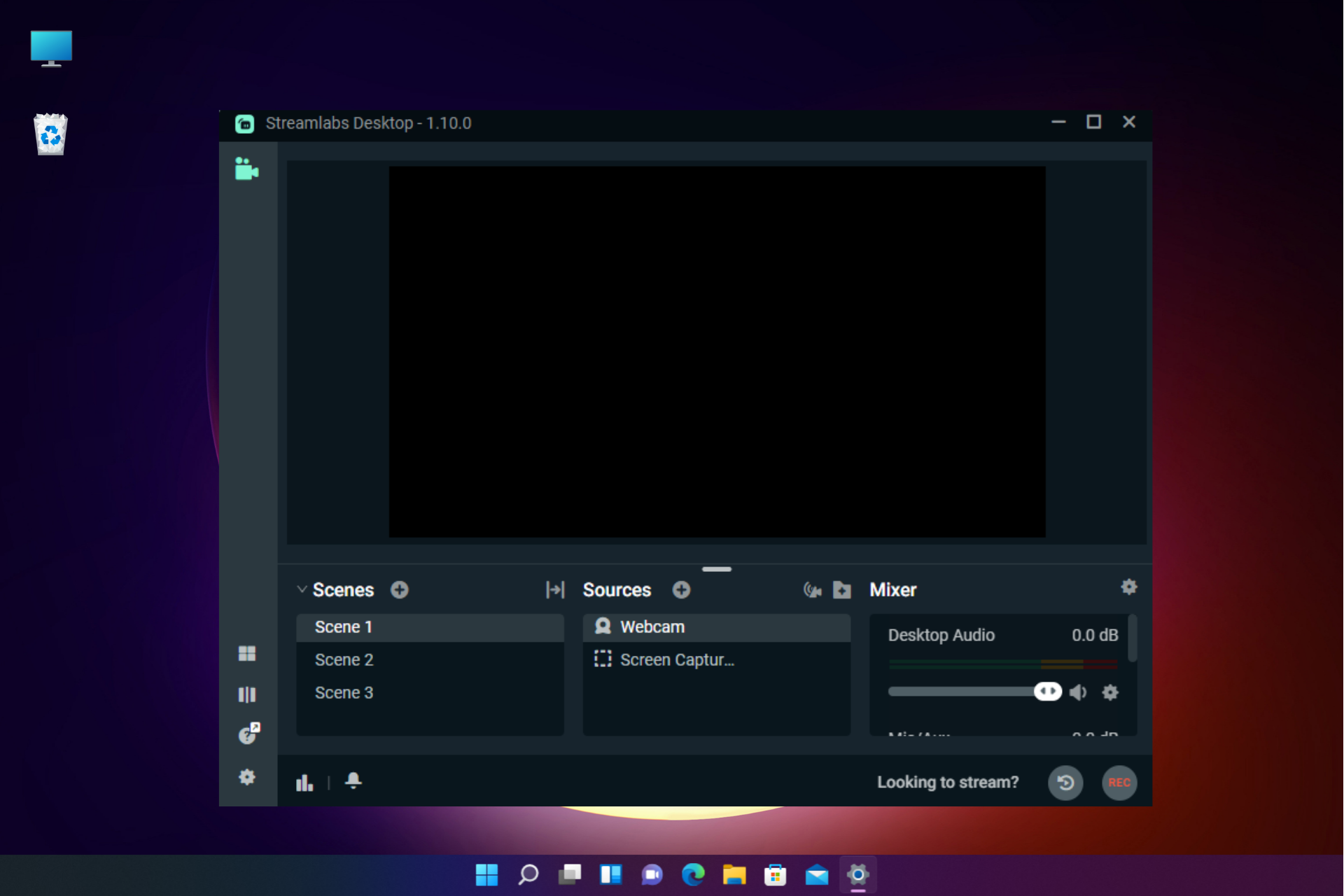Open Desktop Audio source settings gear
Viewport: 1344px width, 896px height.
click(1110, 692)
